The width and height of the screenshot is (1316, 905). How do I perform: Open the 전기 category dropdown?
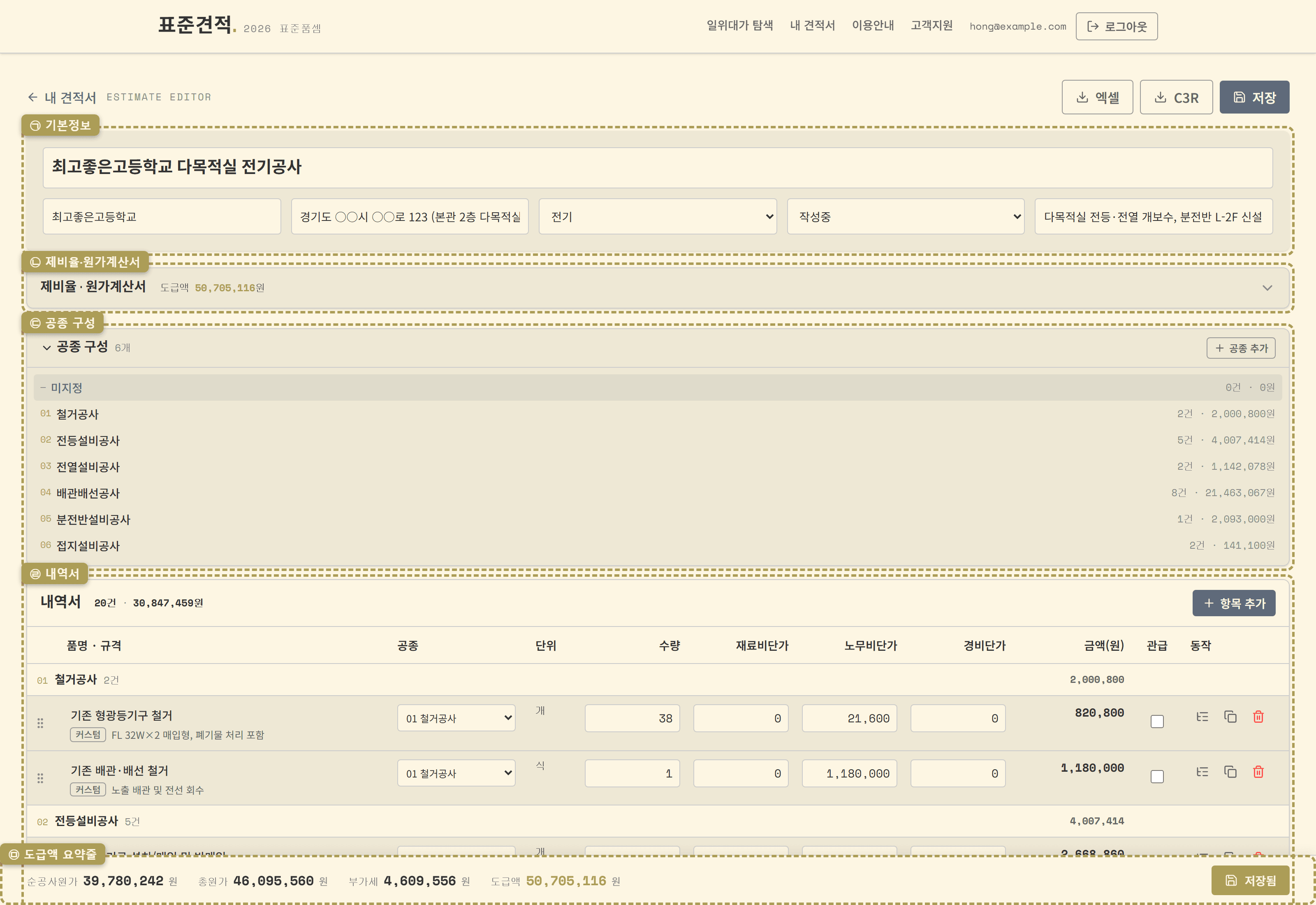coord(658,217)
